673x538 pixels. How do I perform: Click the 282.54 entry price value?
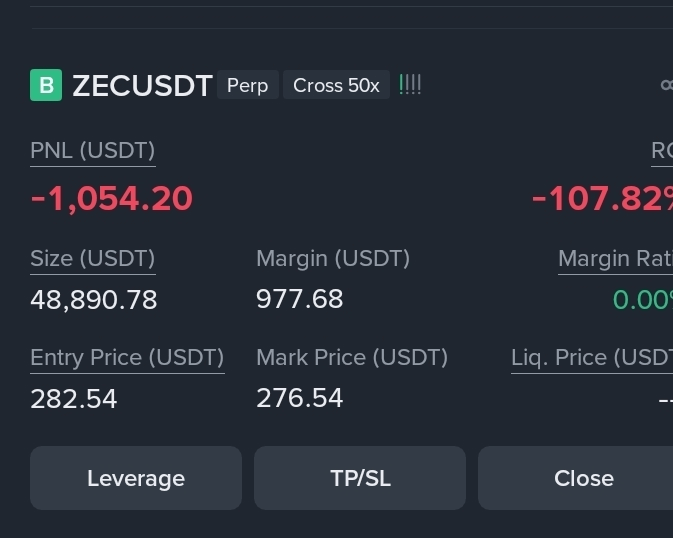coord(74,399)
